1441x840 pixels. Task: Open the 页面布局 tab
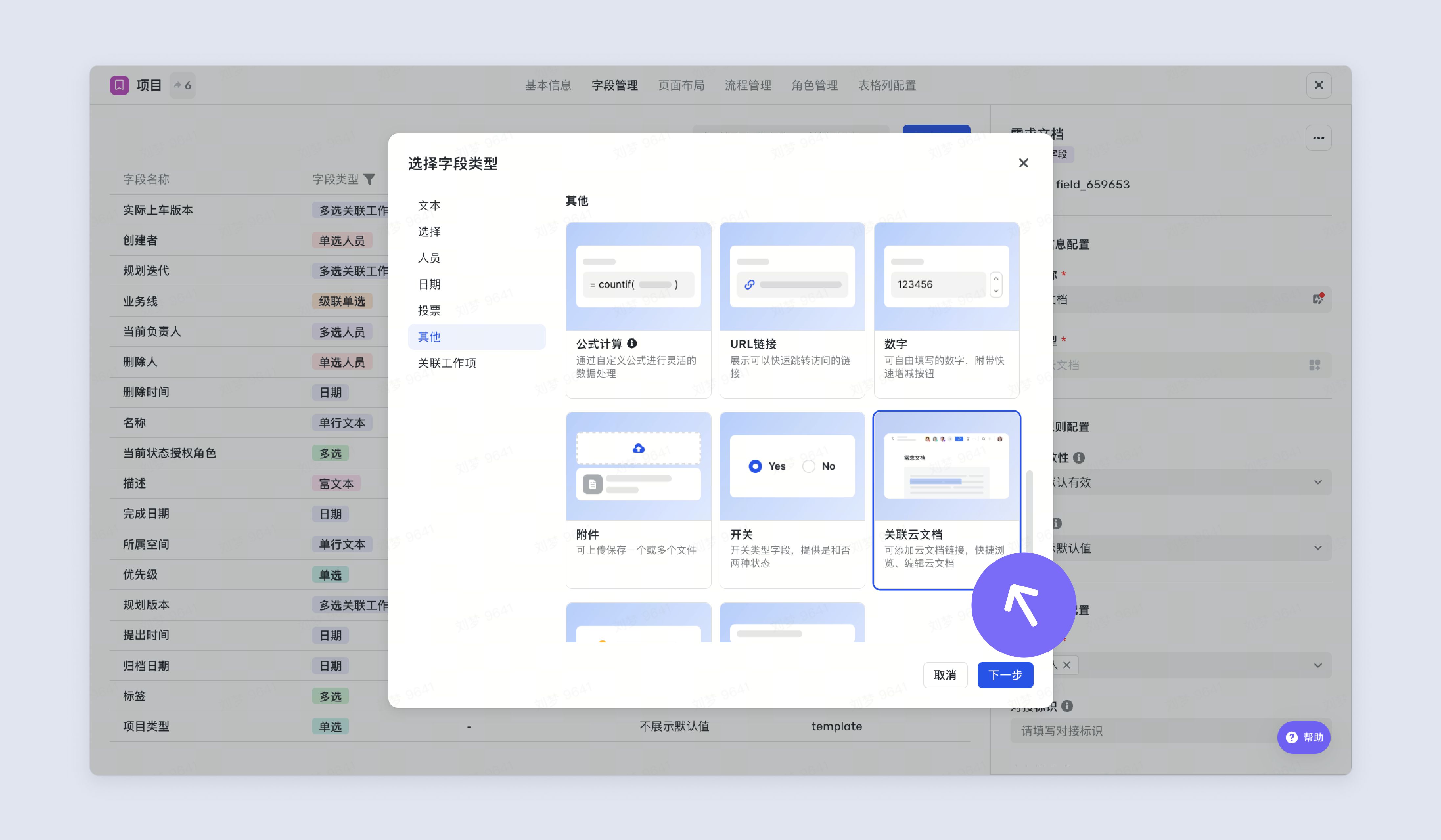[681, 85]
